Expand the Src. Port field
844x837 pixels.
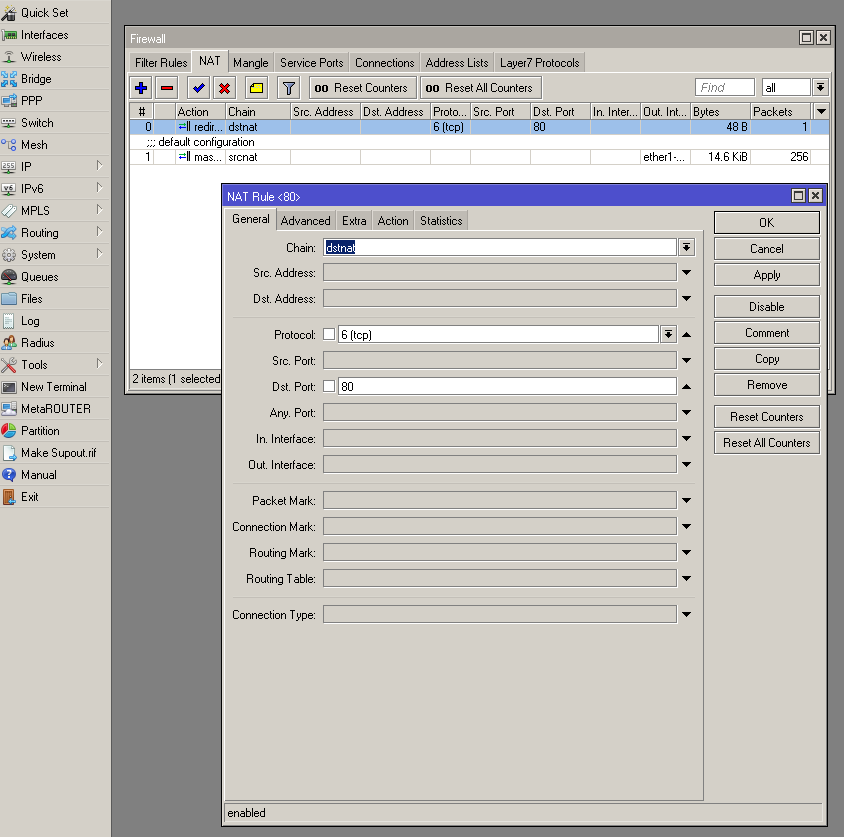(x=686, y=361)
